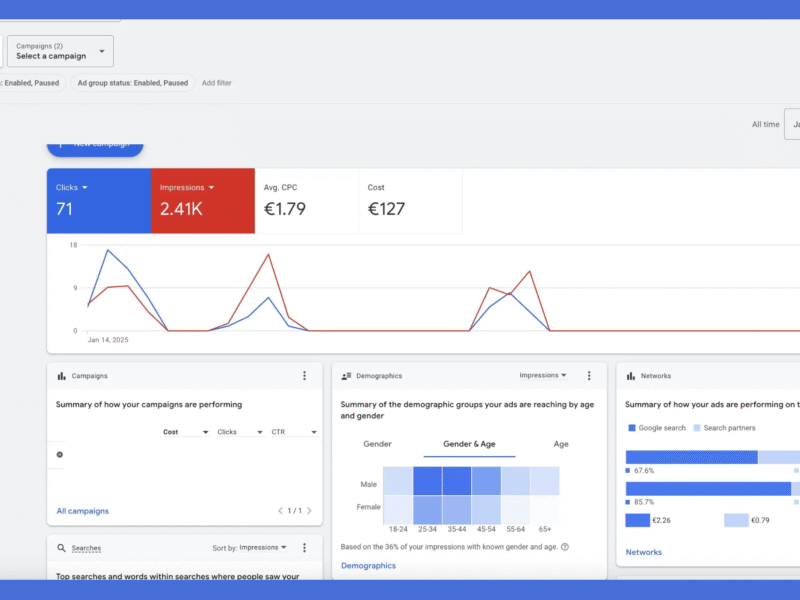Click the Campaigns bar chart icon
The height and width of the screenshot is (600, 800).
(x=62, y=376)
